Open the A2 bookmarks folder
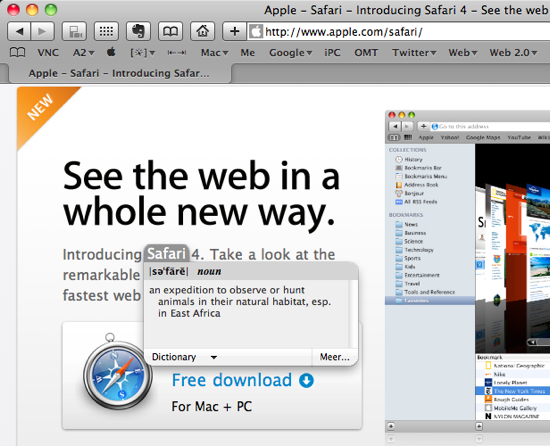The height and width of the screenshot is (446, 550). pyautogui.click(x=83, y=53)
